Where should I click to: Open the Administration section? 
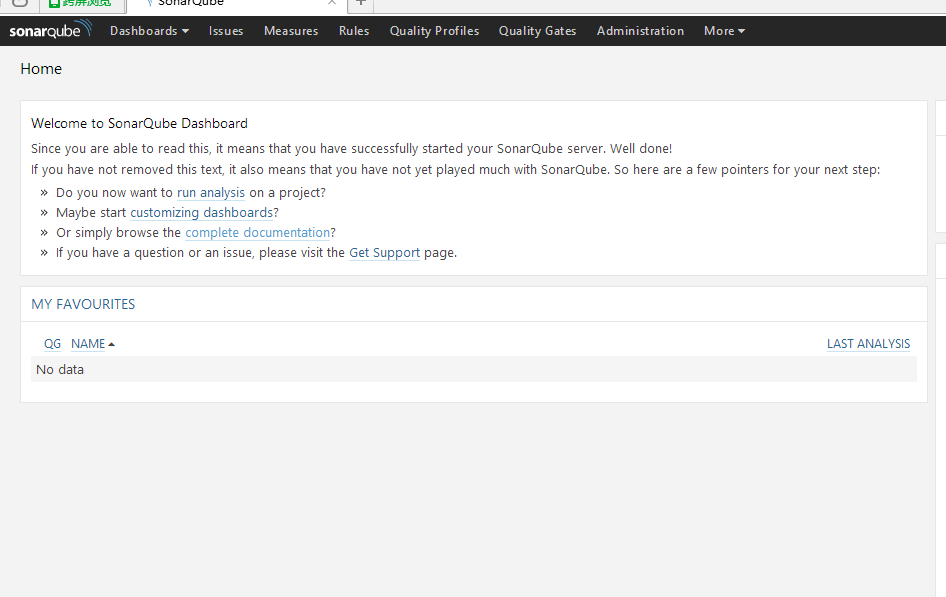click(x=640, y=31)
